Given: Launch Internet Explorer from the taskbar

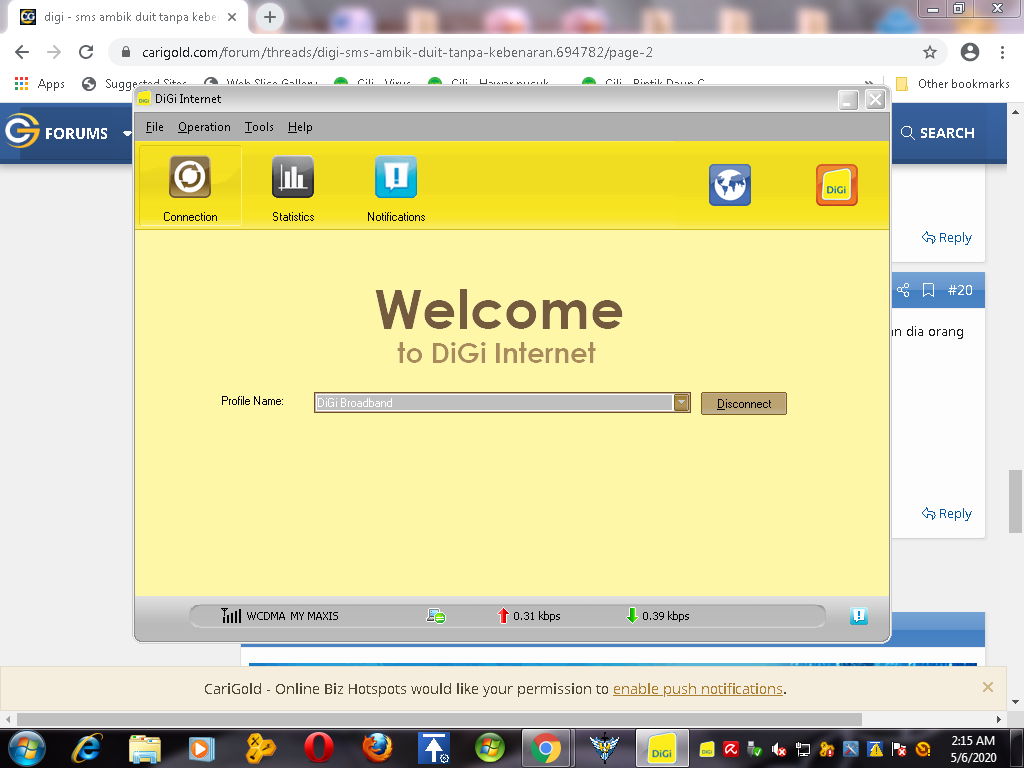Looking at the screenshot, I should [x=88, y=748].
